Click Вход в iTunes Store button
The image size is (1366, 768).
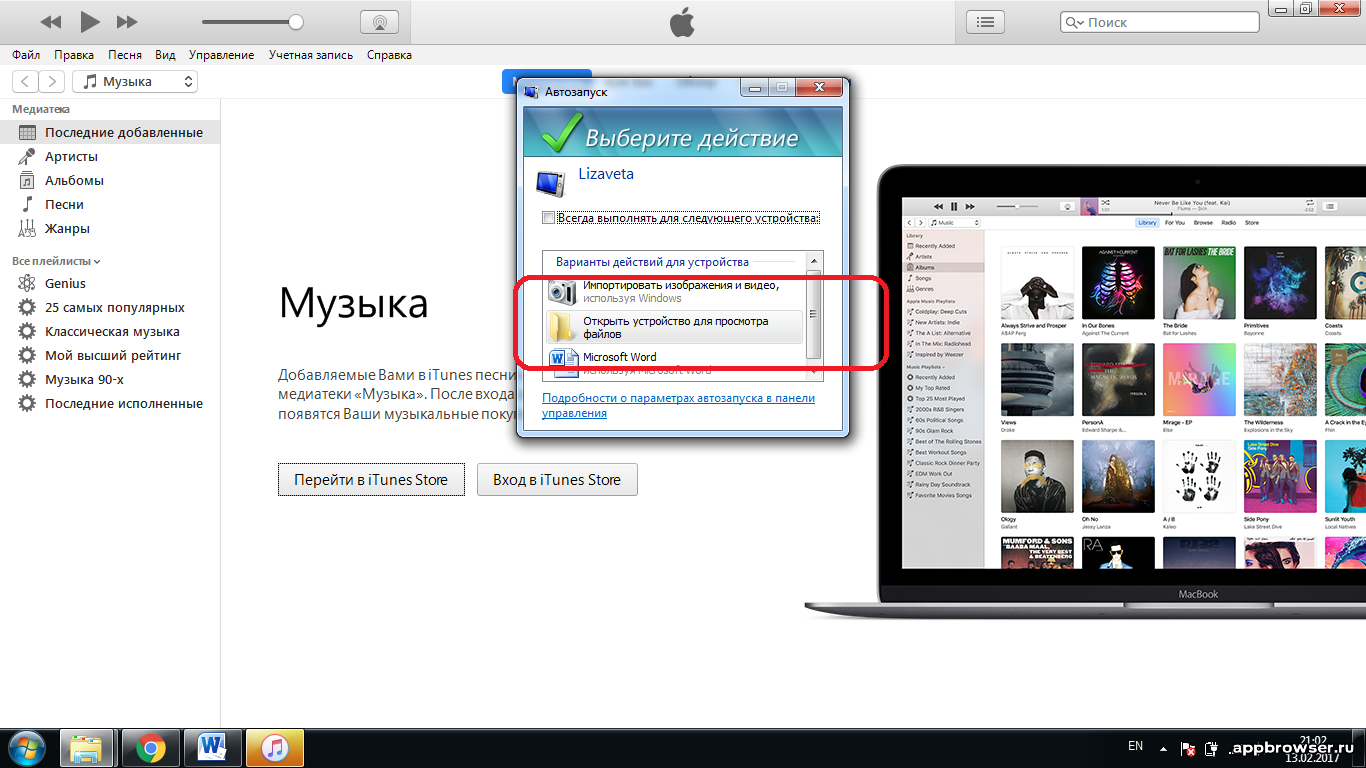coord(557,479)
